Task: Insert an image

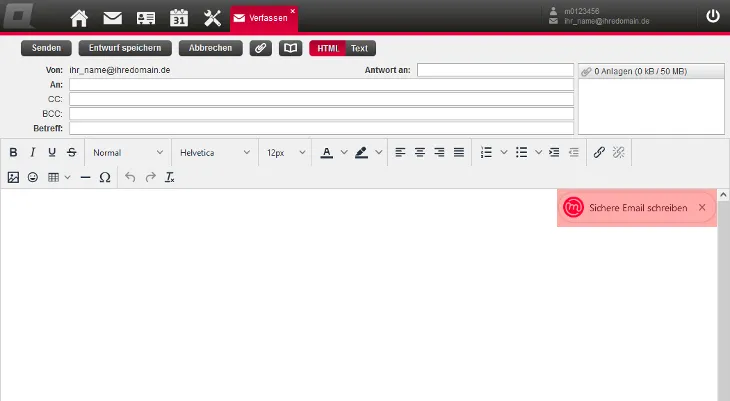Action: (13, 177)
